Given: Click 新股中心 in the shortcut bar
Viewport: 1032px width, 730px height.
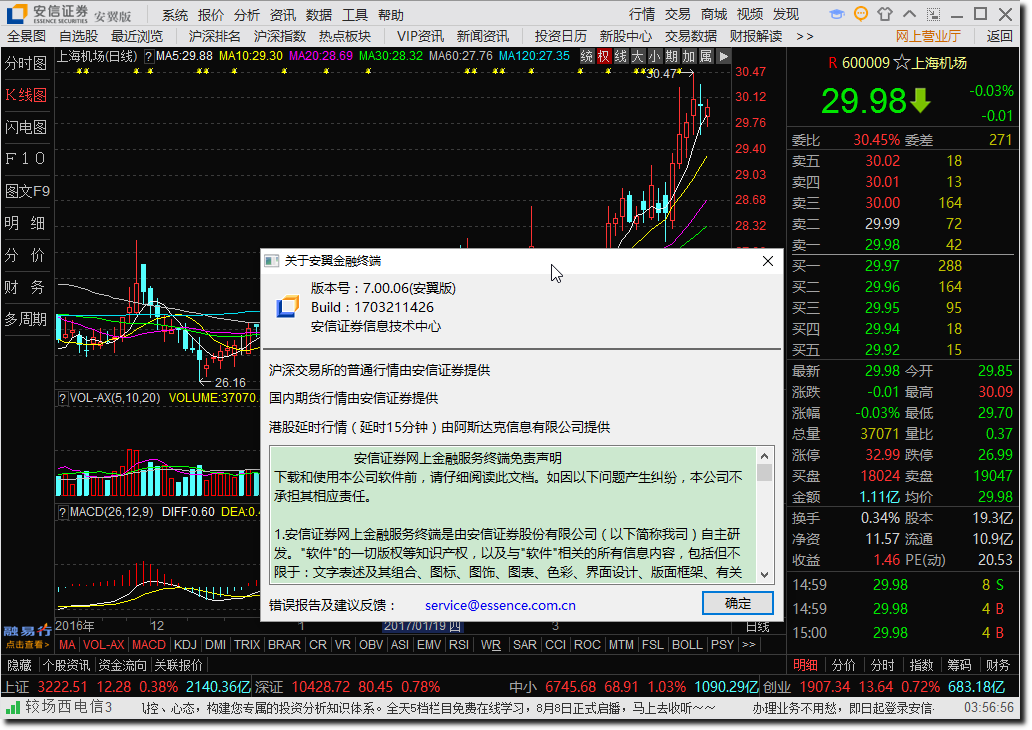Looking at the screenshot, I should tap(625, 36).
